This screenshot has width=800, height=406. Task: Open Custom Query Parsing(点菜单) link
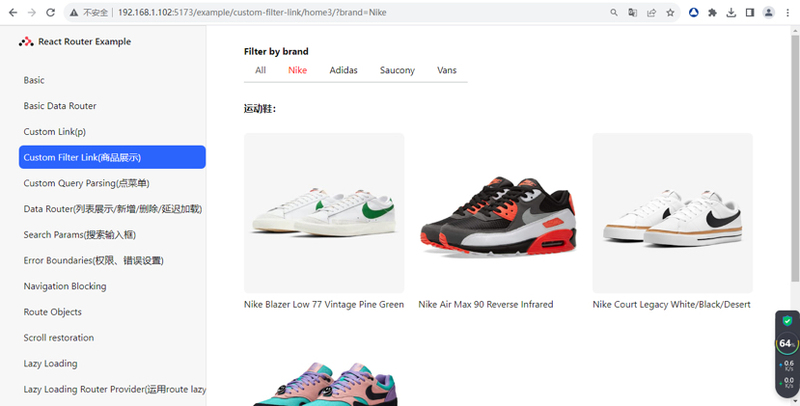pyautogui.click(x=112, y=183)
